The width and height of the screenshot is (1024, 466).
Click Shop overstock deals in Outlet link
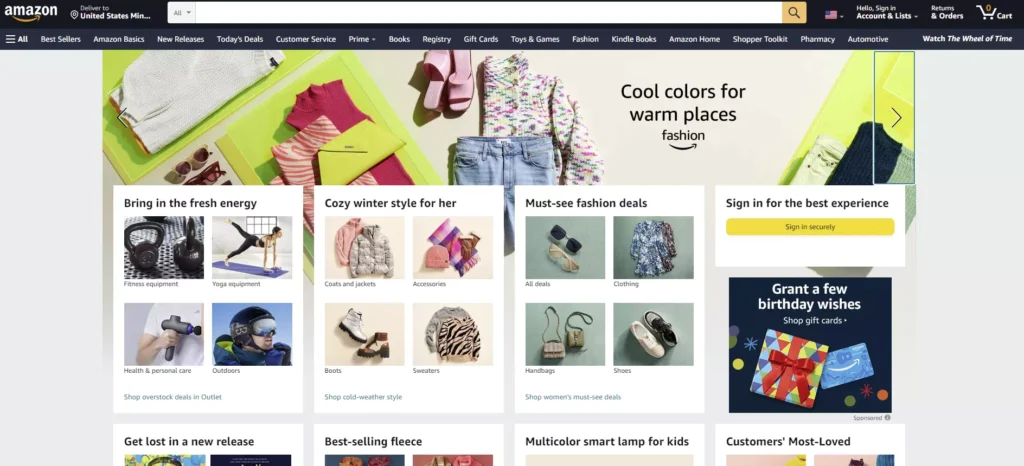tap(173, 397)
